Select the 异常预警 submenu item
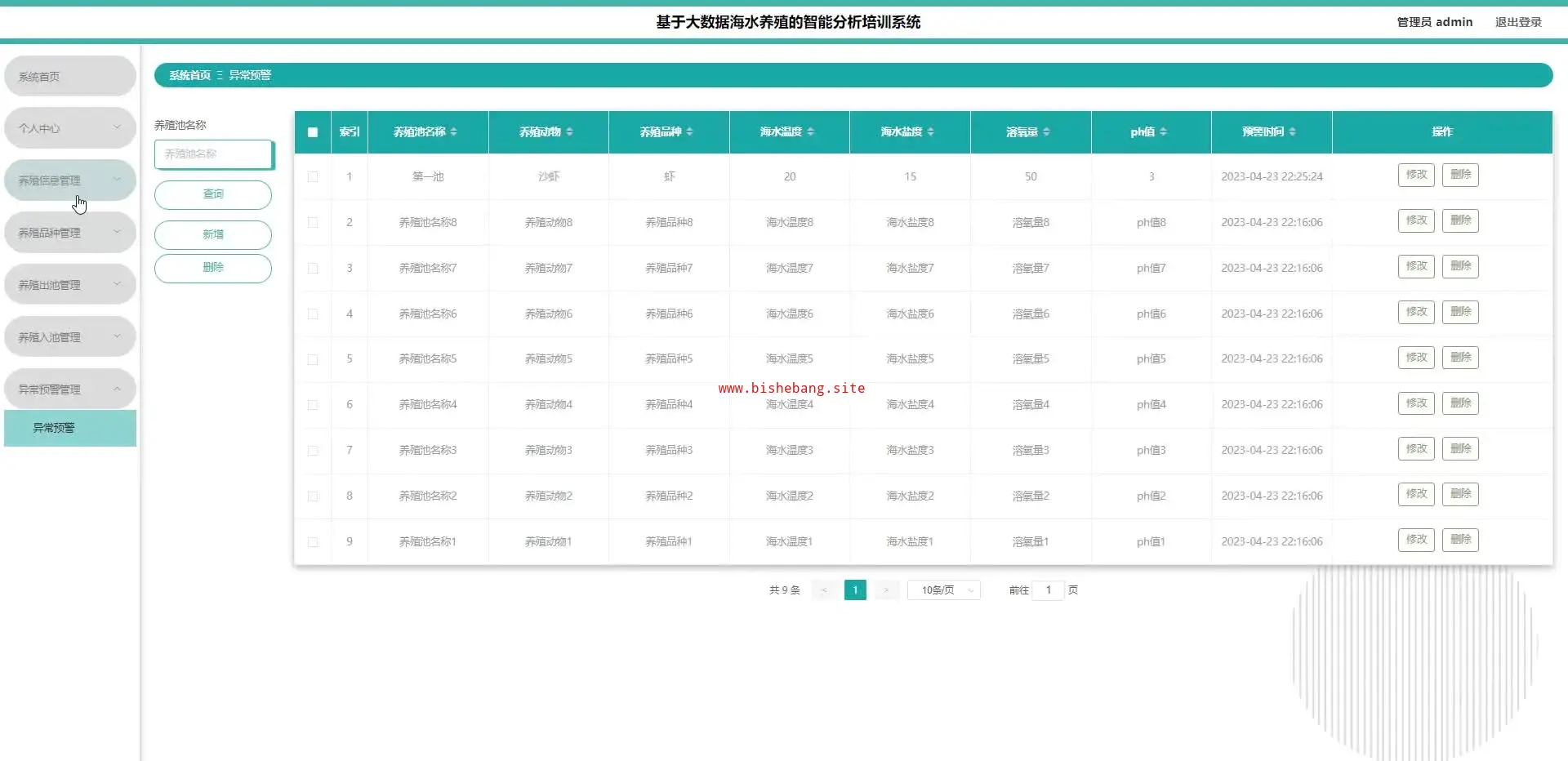This screenshot has width=1568, height=761. coord(70,428)
